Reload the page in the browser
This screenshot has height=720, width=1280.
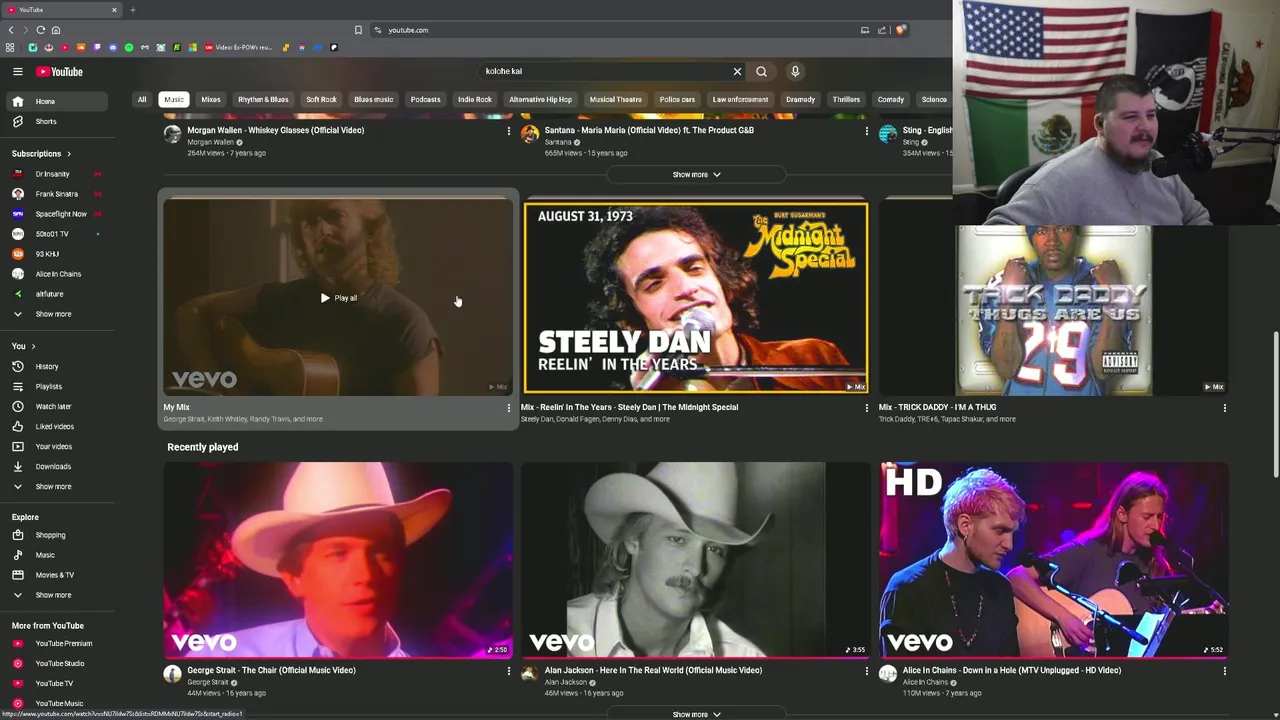[41, 30]
